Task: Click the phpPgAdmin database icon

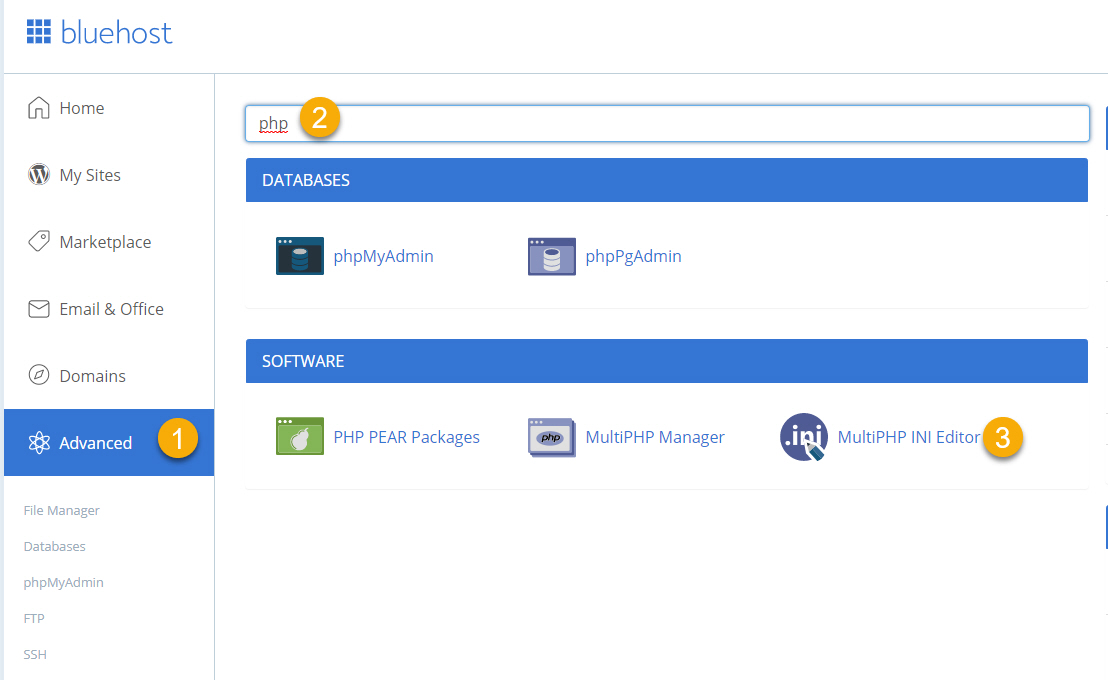Action: pos(552,256)
